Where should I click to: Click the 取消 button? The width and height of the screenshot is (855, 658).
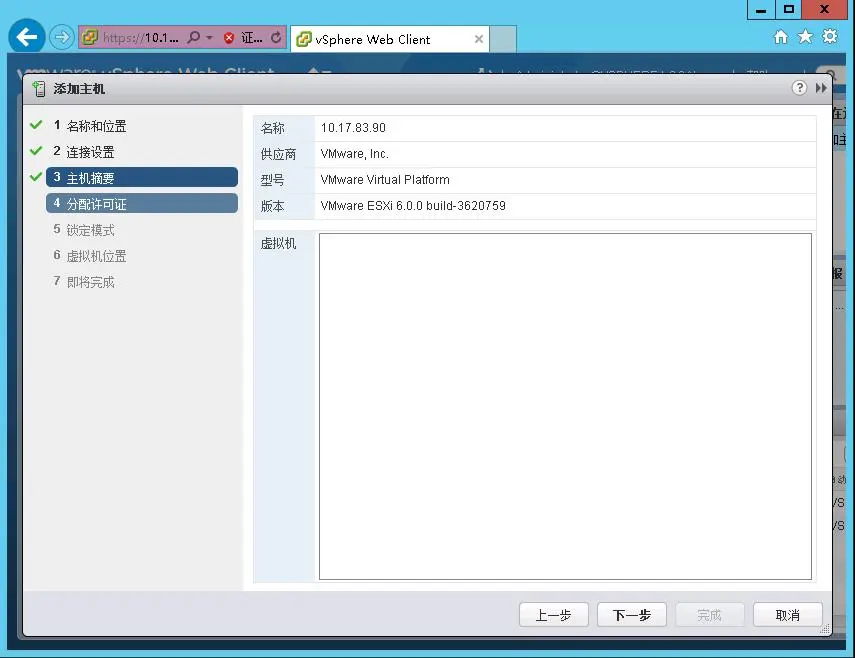point(787,615)
